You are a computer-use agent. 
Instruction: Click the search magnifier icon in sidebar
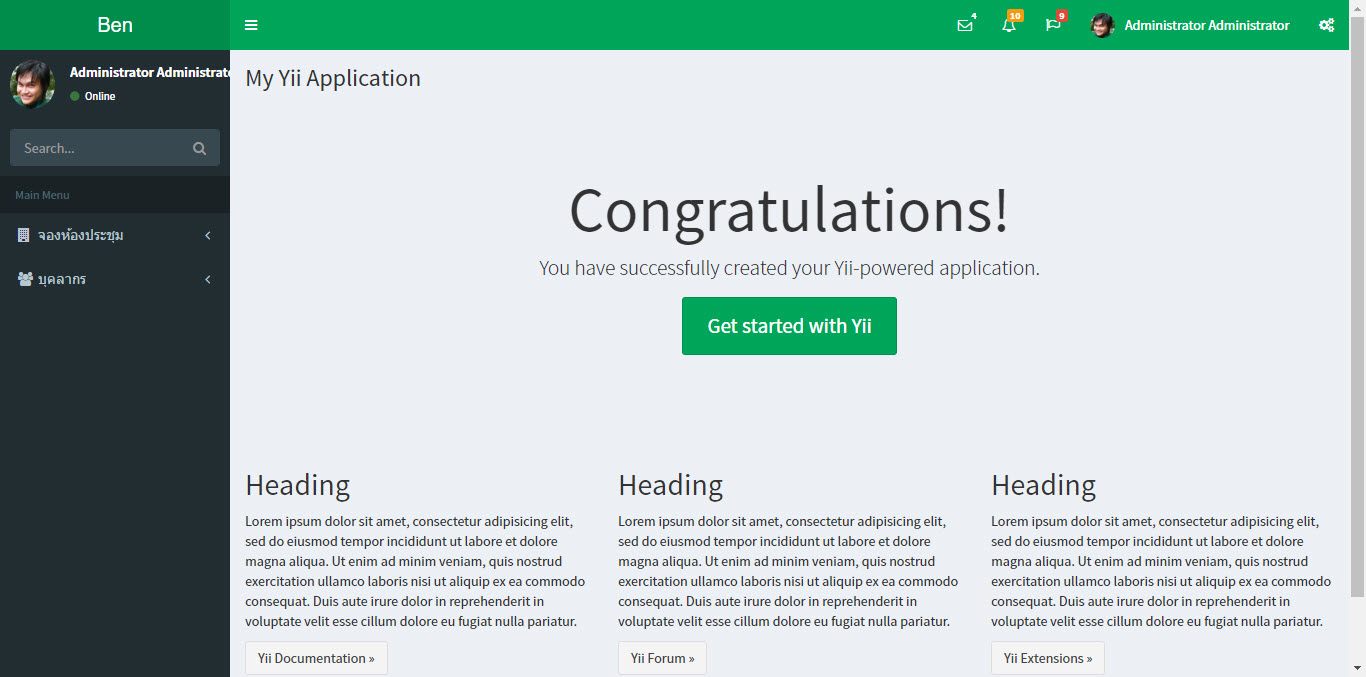(199, 148)
